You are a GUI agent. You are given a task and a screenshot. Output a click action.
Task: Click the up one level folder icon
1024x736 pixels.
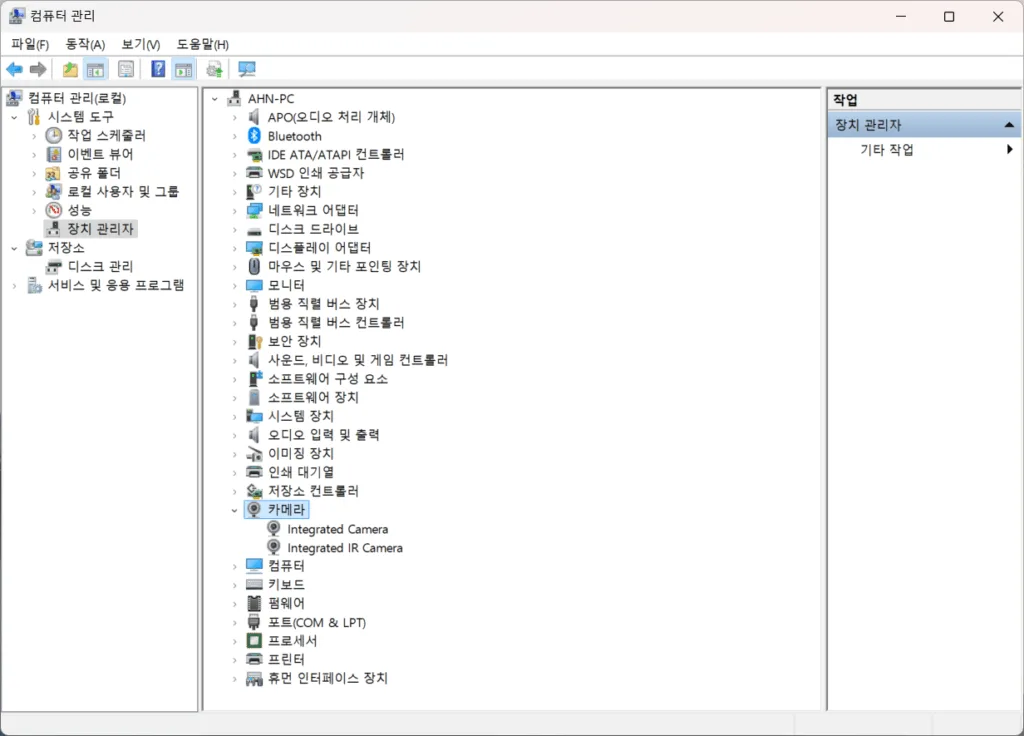click(70, 69)
